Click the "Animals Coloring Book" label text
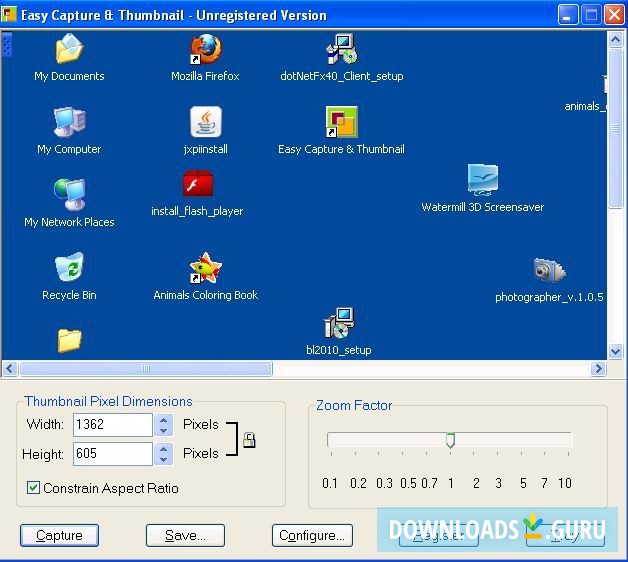This screenshot has height=562, width=628. point(205,295)
